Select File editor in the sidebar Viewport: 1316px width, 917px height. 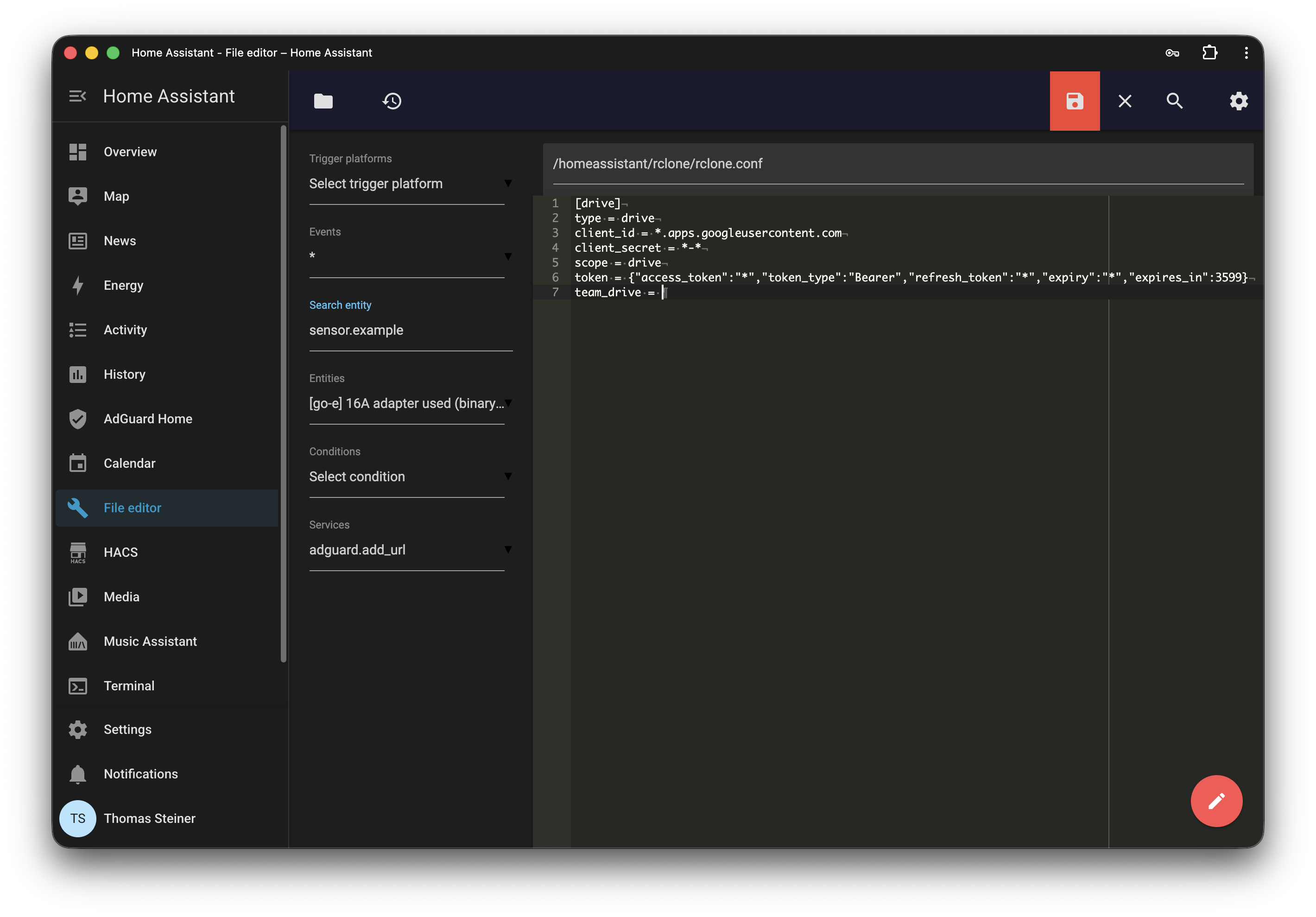pyautogui.click(x=167, y=508)
